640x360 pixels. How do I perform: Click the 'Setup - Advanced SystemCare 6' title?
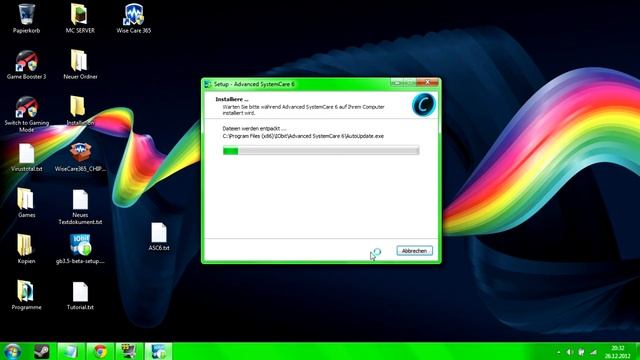click(x=254, y=84)
